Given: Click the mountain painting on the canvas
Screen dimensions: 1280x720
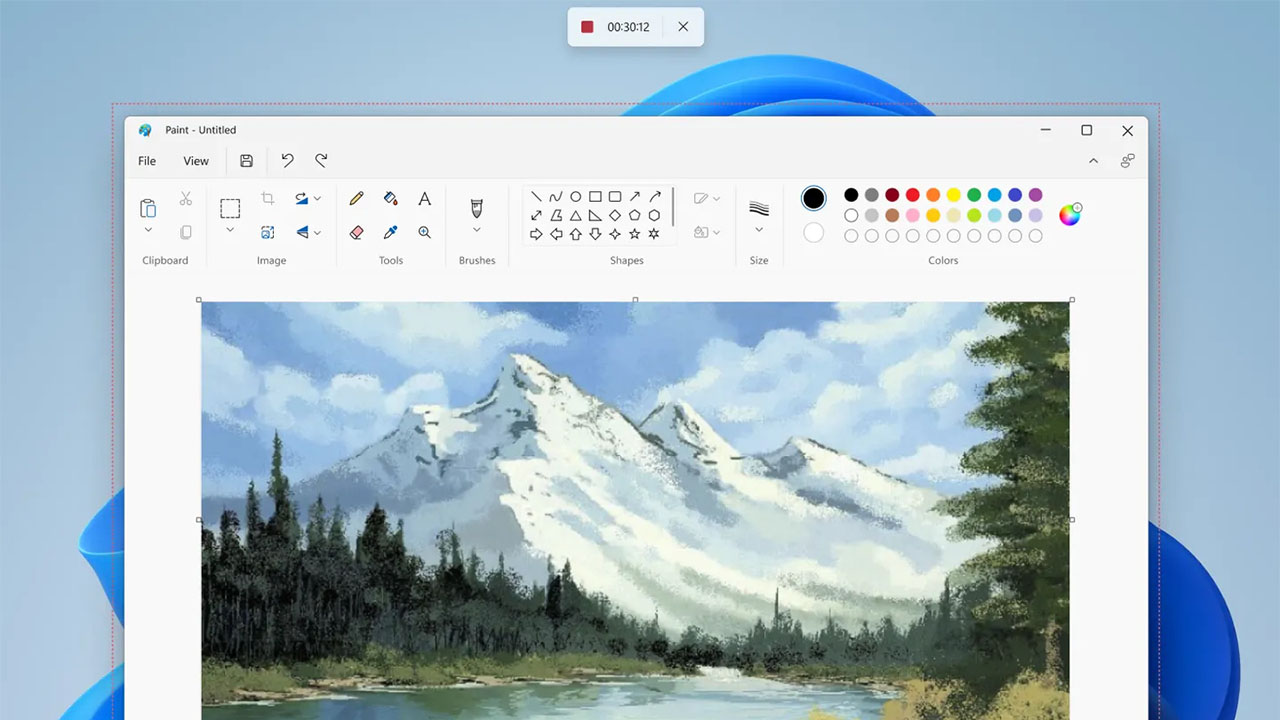Looking at the screenshot, I should 635,510.
